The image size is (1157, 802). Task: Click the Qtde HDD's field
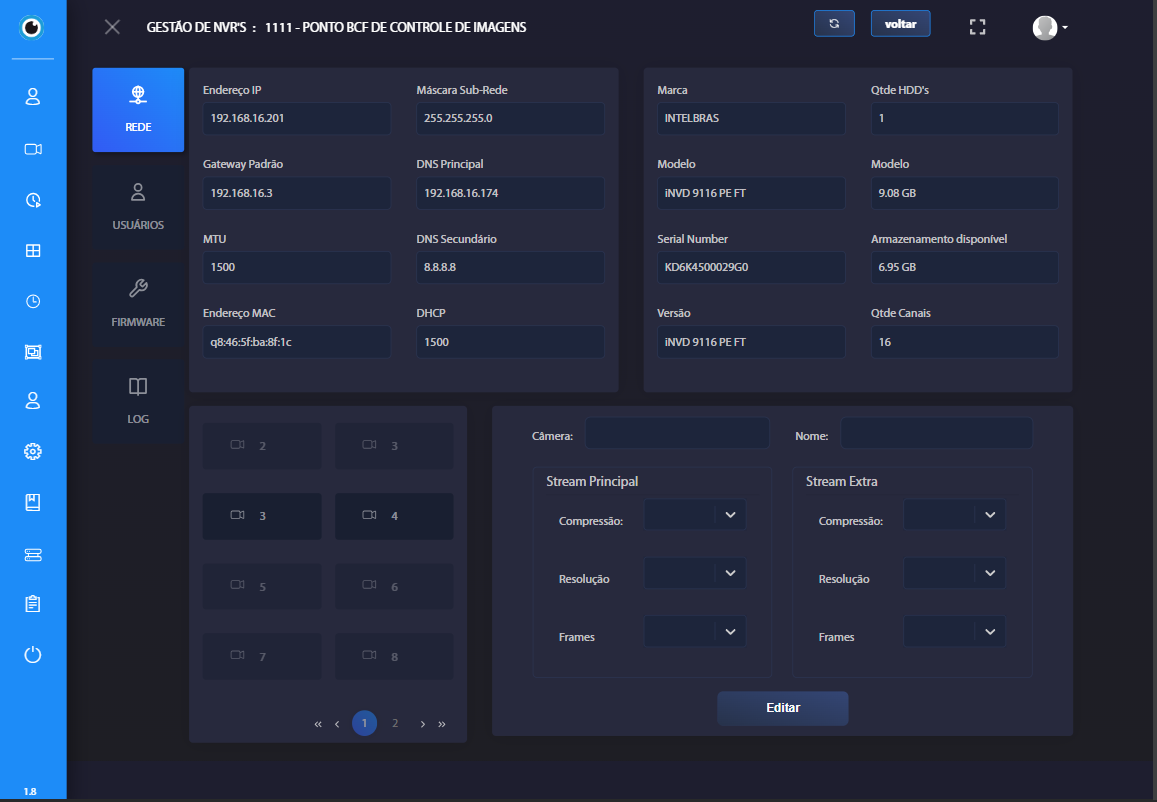pos(964,119)
